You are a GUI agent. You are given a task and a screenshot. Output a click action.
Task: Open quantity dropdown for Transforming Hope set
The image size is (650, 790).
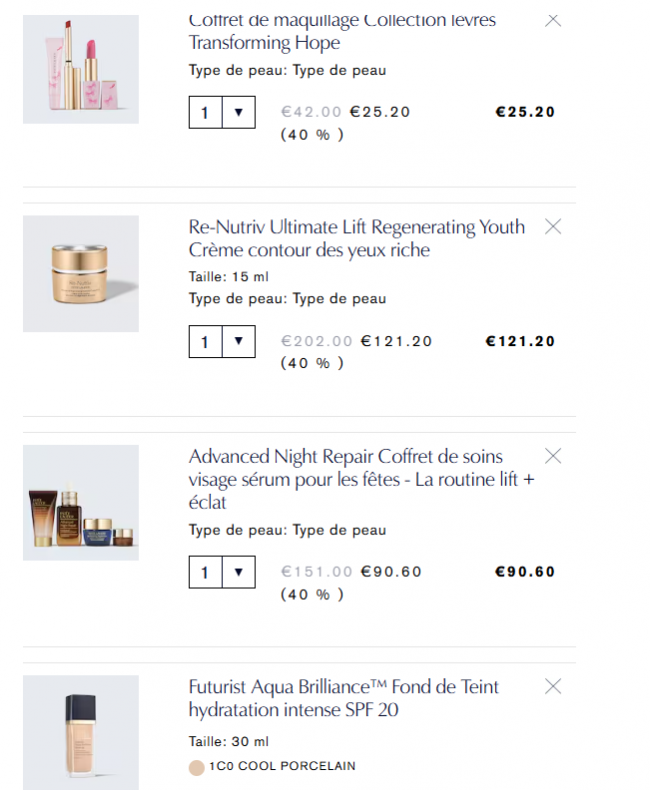[238, 112]
